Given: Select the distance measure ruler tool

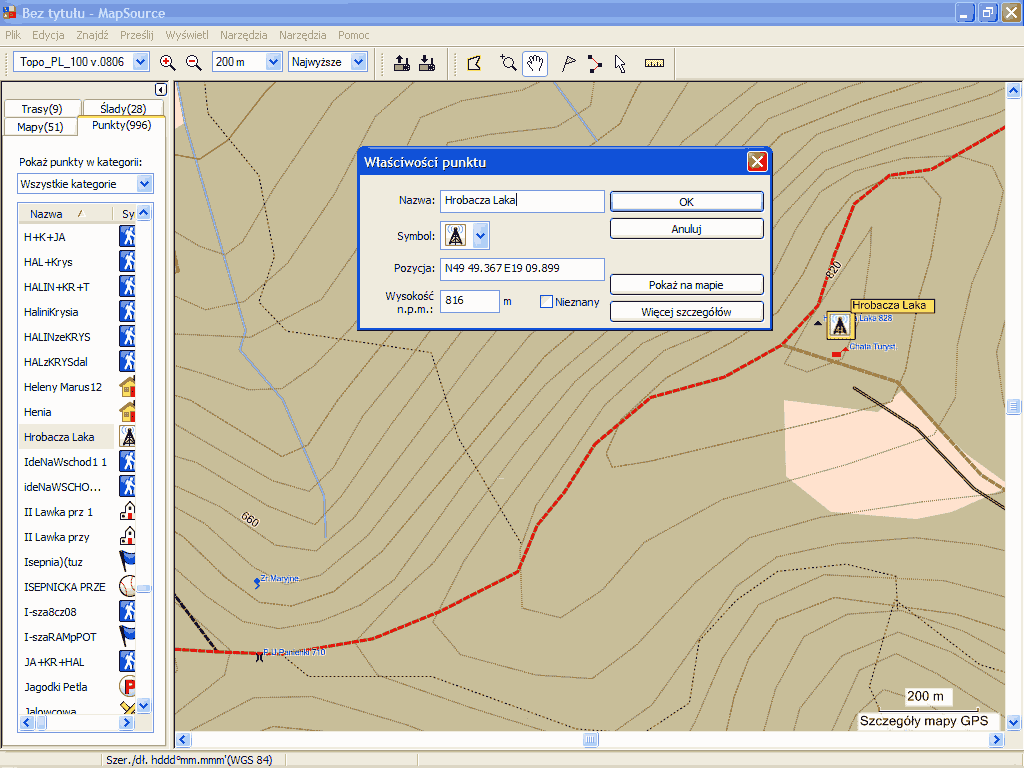Looking at the screenshot, I should pyautogui.click(x=654, y=63).
